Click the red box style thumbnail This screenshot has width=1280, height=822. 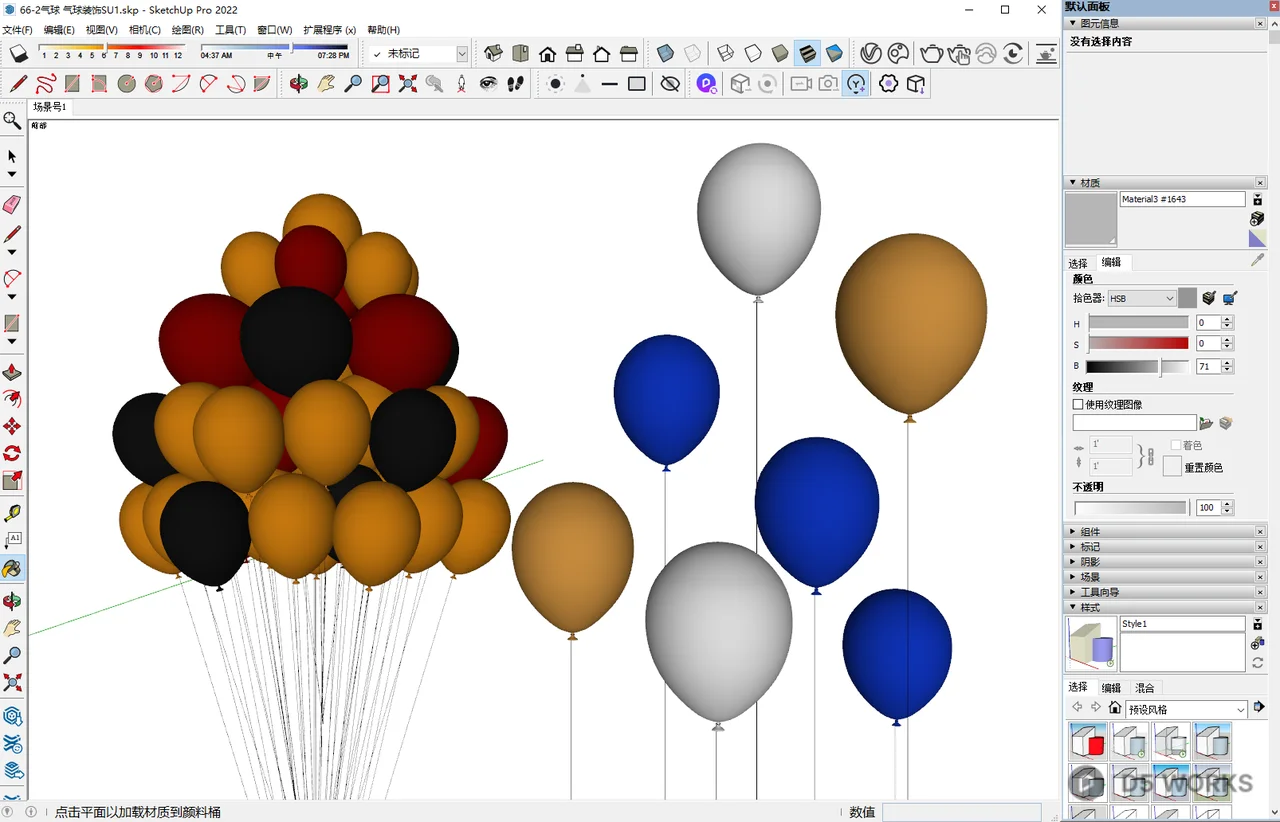pyautogui.click(x=1087, y=743)
